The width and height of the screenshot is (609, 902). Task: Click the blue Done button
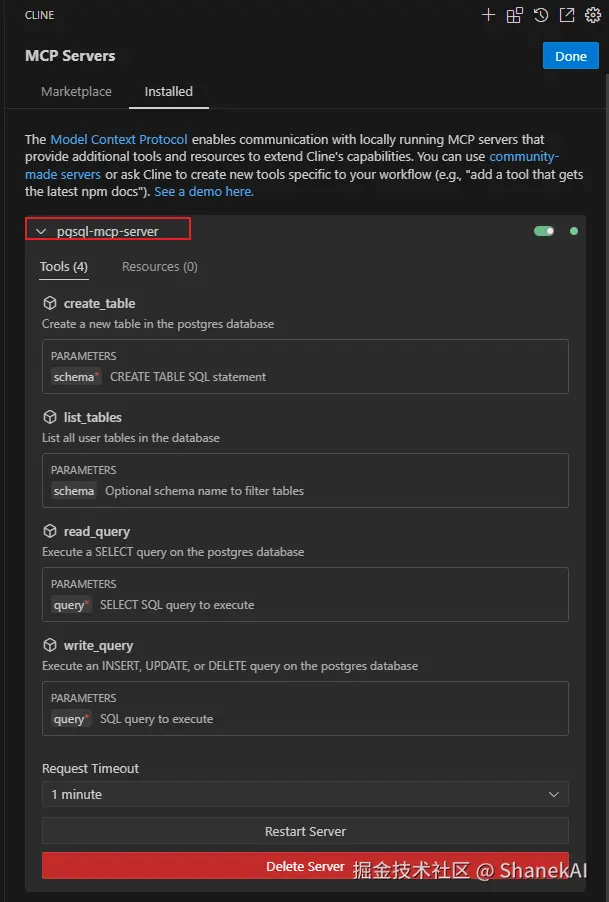click(570, 56)
